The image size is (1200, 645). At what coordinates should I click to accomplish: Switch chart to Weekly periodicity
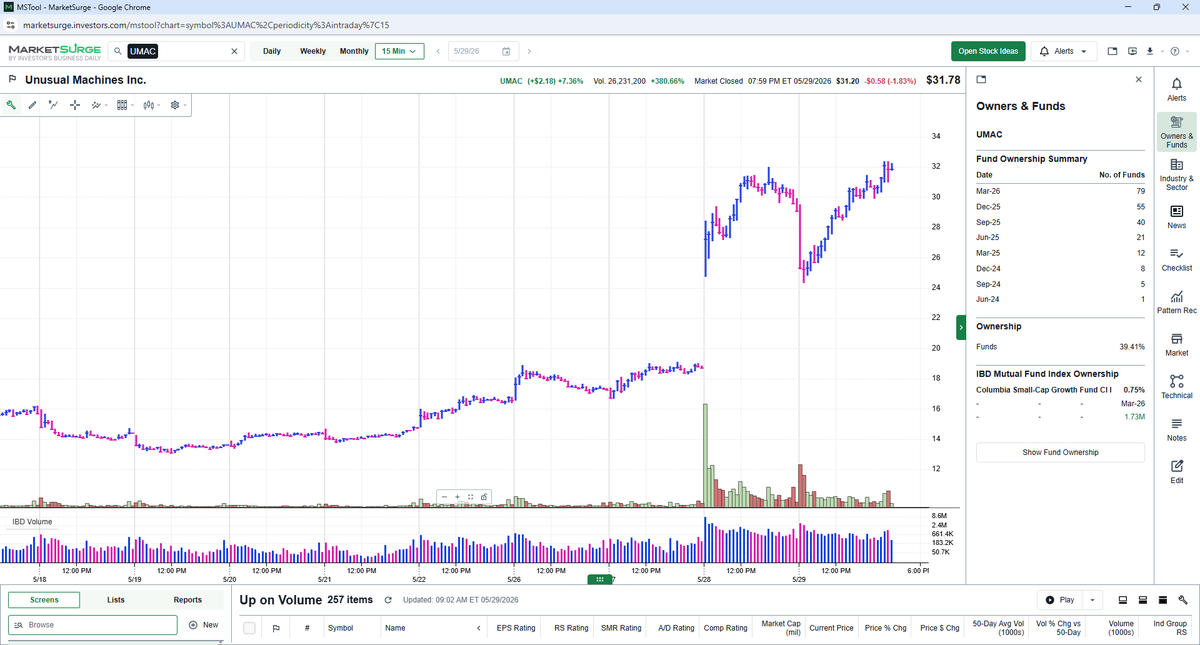[313, 51]
